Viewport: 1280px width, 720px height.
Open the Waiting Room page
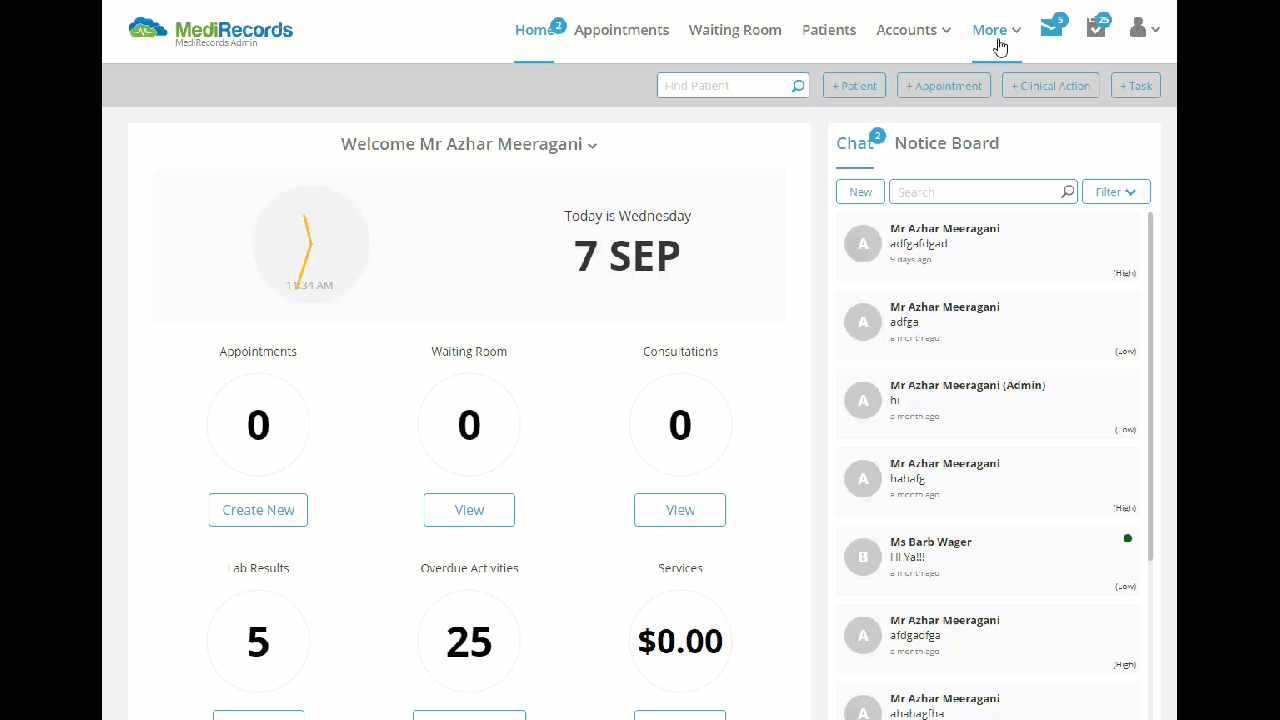click(735, 30)
